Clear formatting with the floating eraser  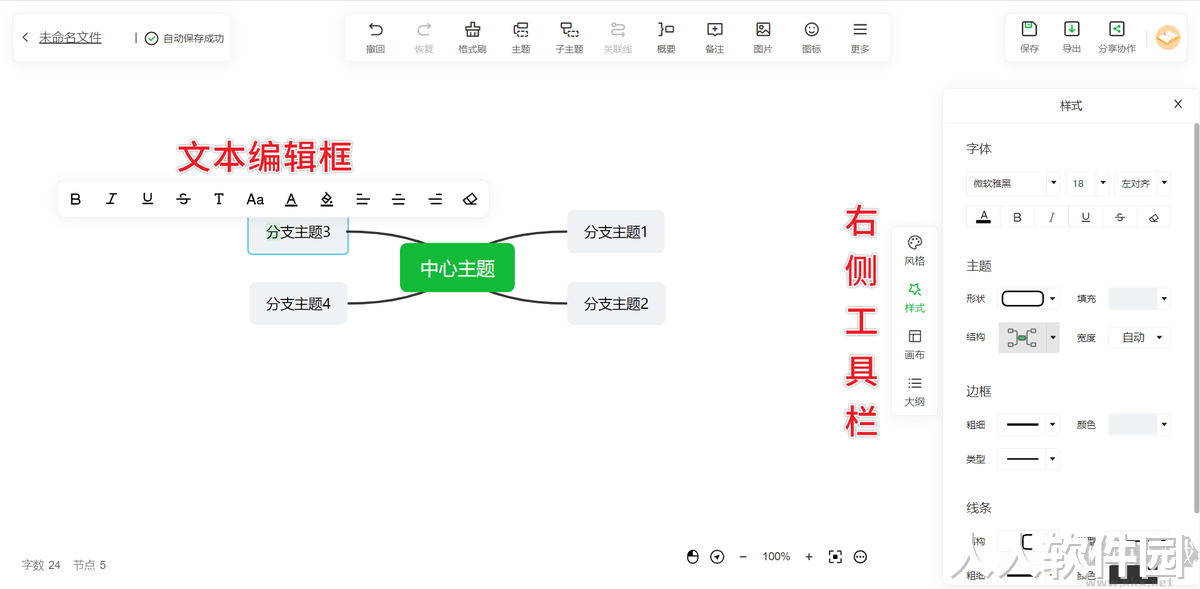coord(471,199)
